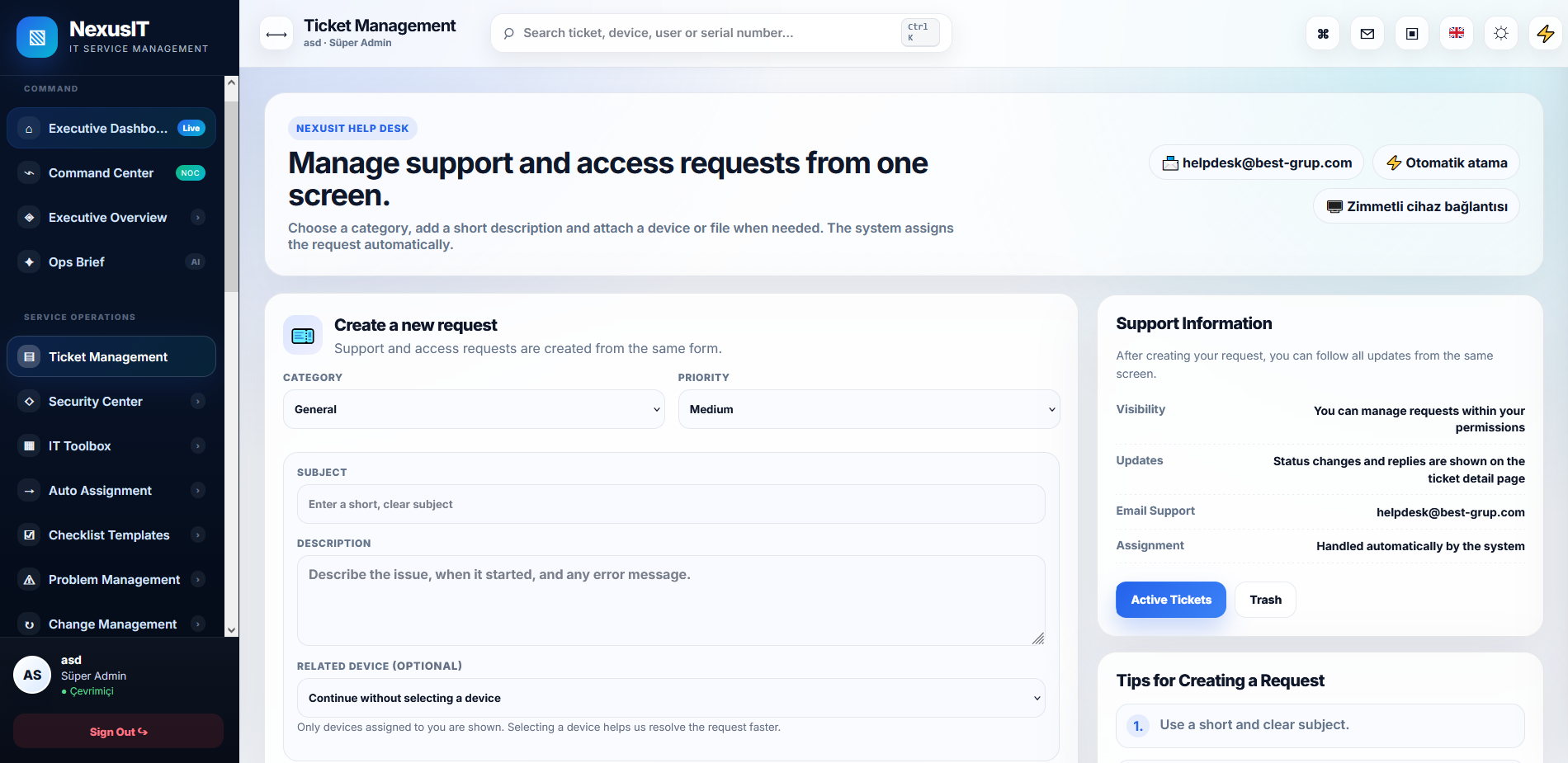Open quick actions lightning icon in header
Image resolution: width=1568 pixels, height=763 pixels.
pos(1546,34)
